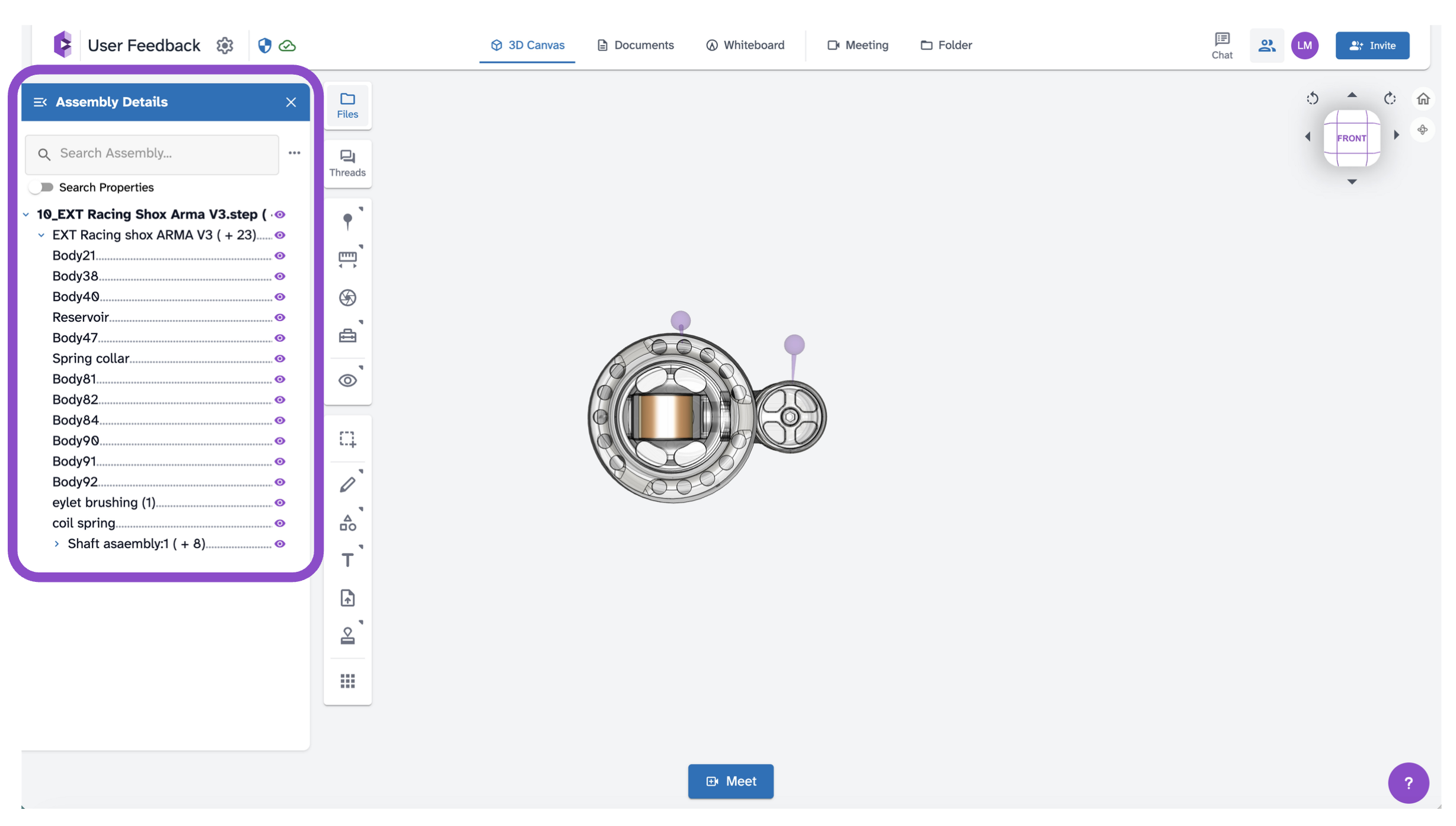Hide Body92 visibility

tap(280, 482)
